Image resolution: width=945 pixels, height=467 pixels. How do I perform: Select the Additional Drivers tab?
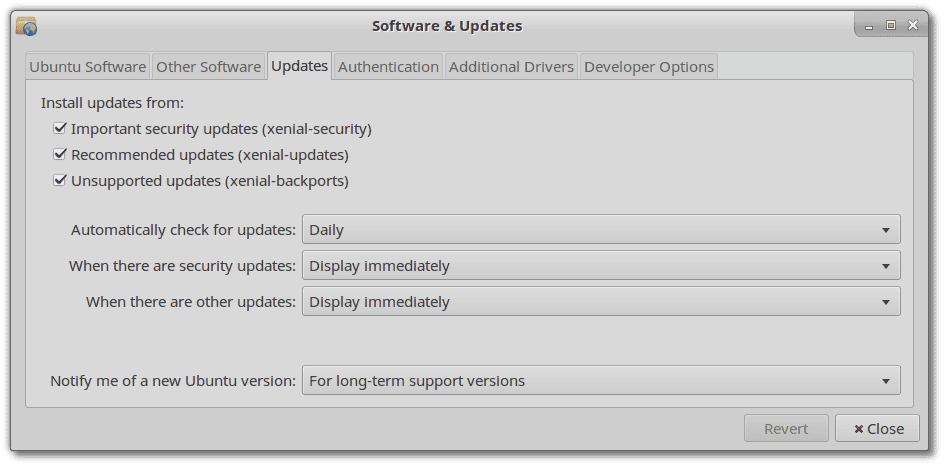511,66
